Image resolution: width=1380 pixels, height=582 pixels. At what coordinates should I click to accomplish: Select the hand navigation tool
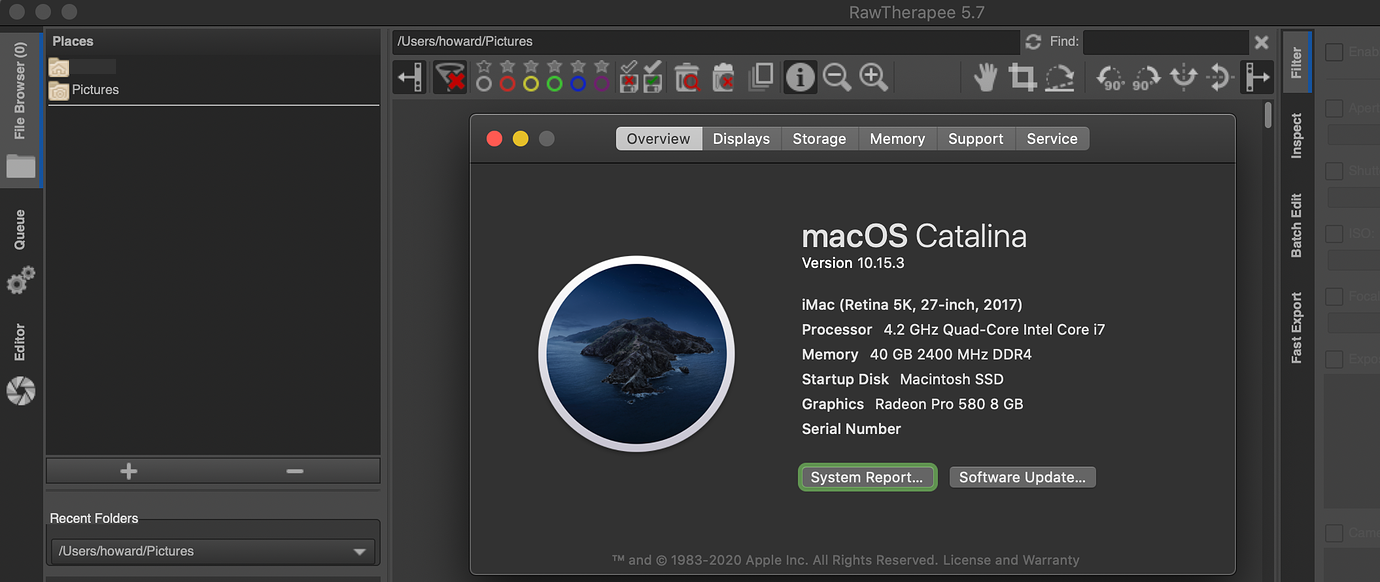pos(986,77)
